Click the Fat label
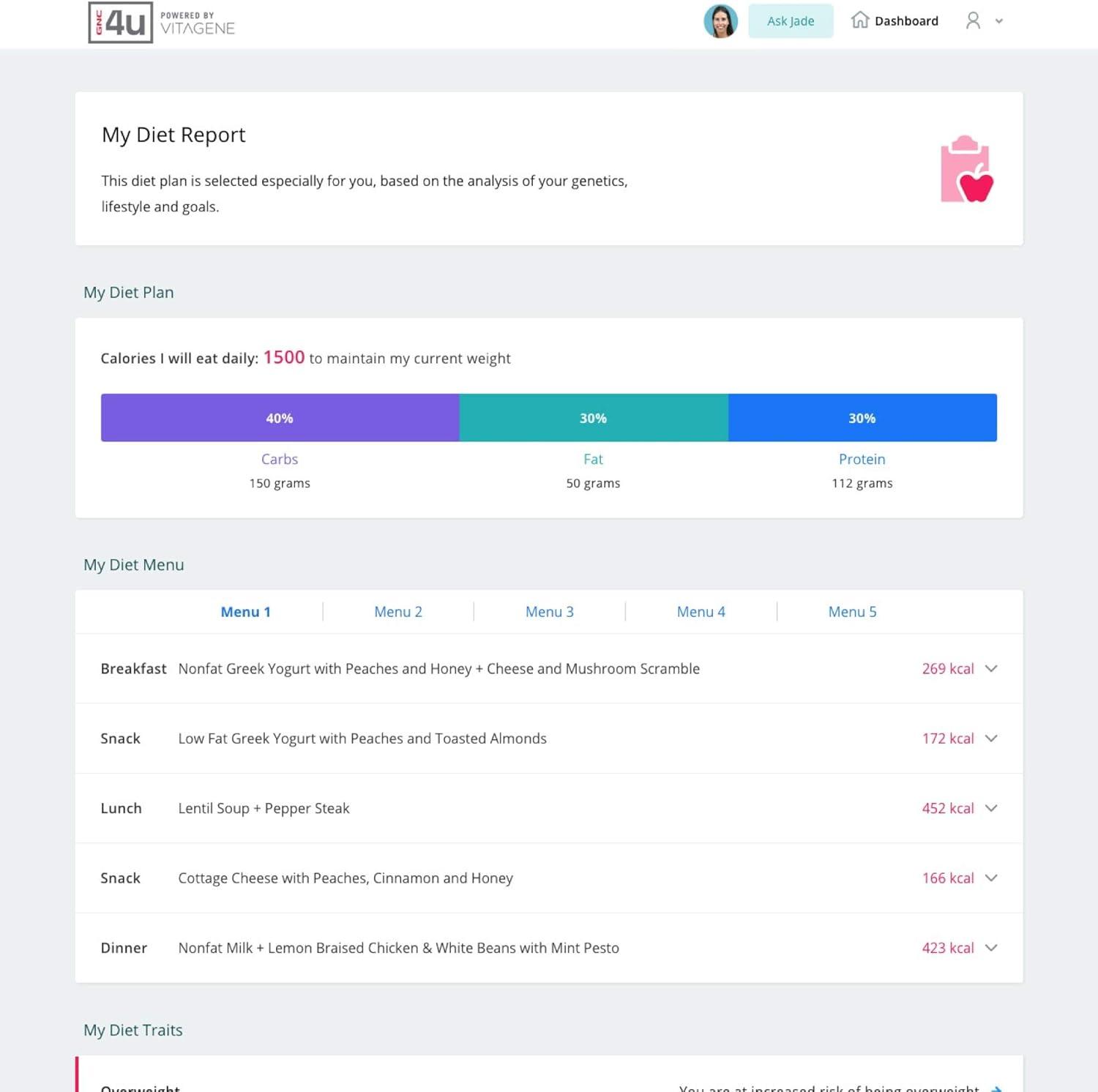 pos(593,459)
